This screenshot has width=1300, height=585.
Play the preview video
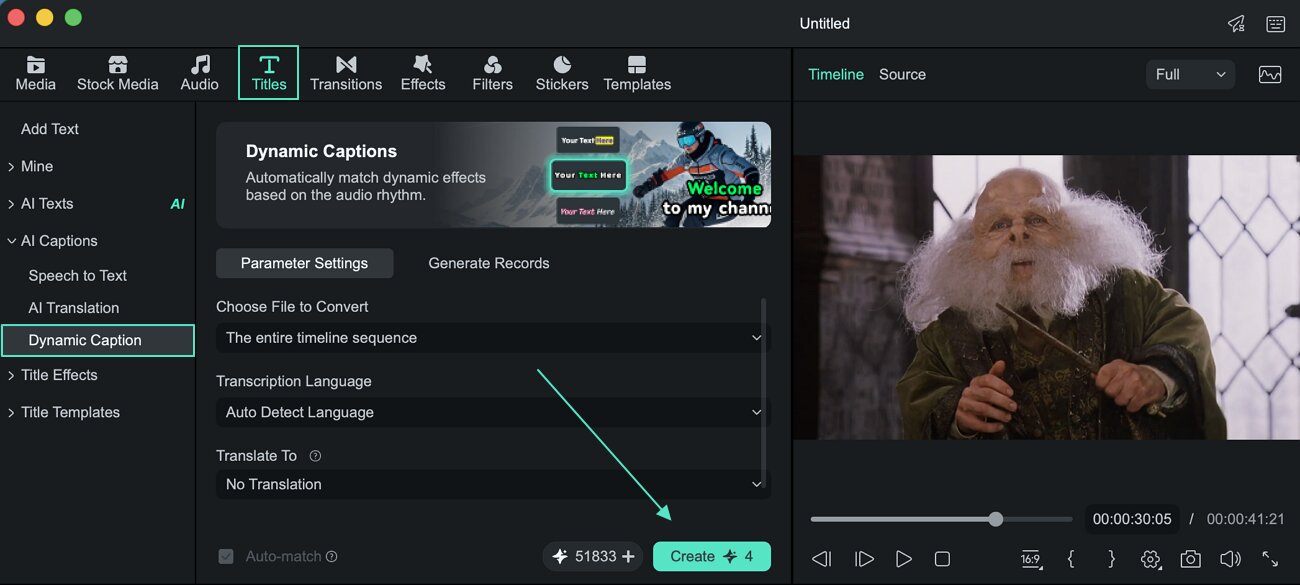(x=903, y=559)
